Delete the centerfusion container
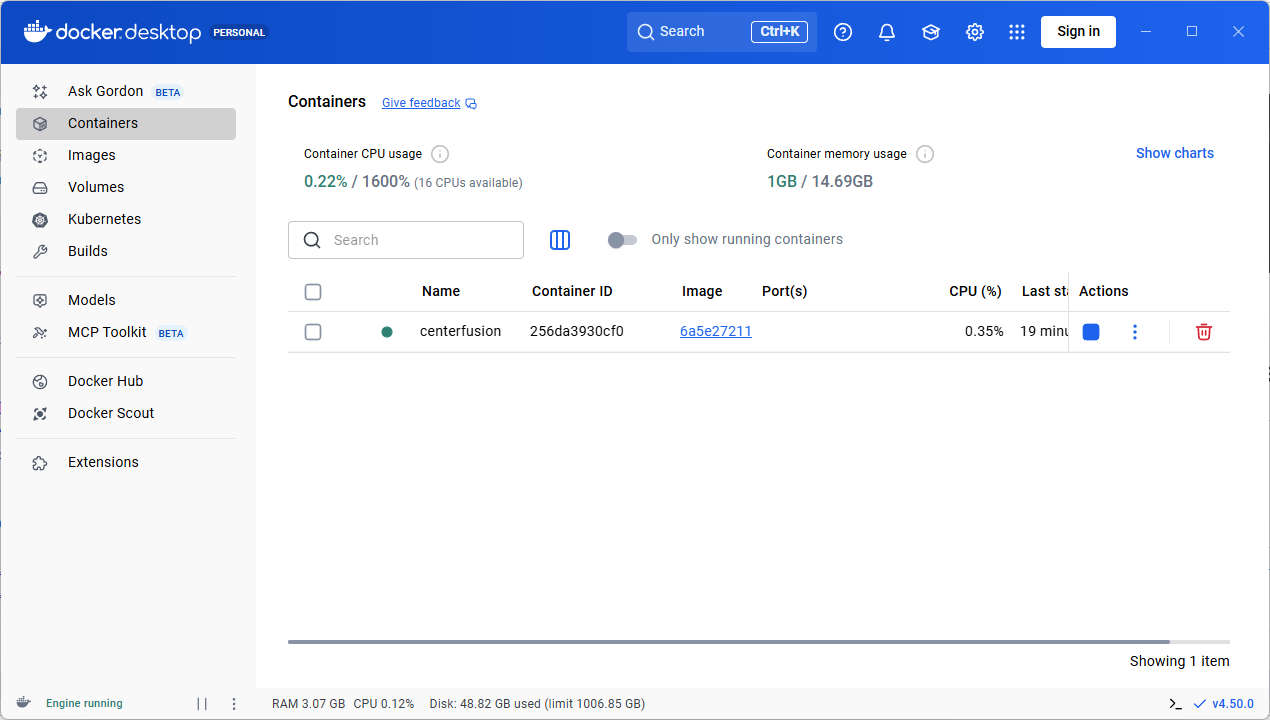1270x720 pixels. click(1204, 332)
